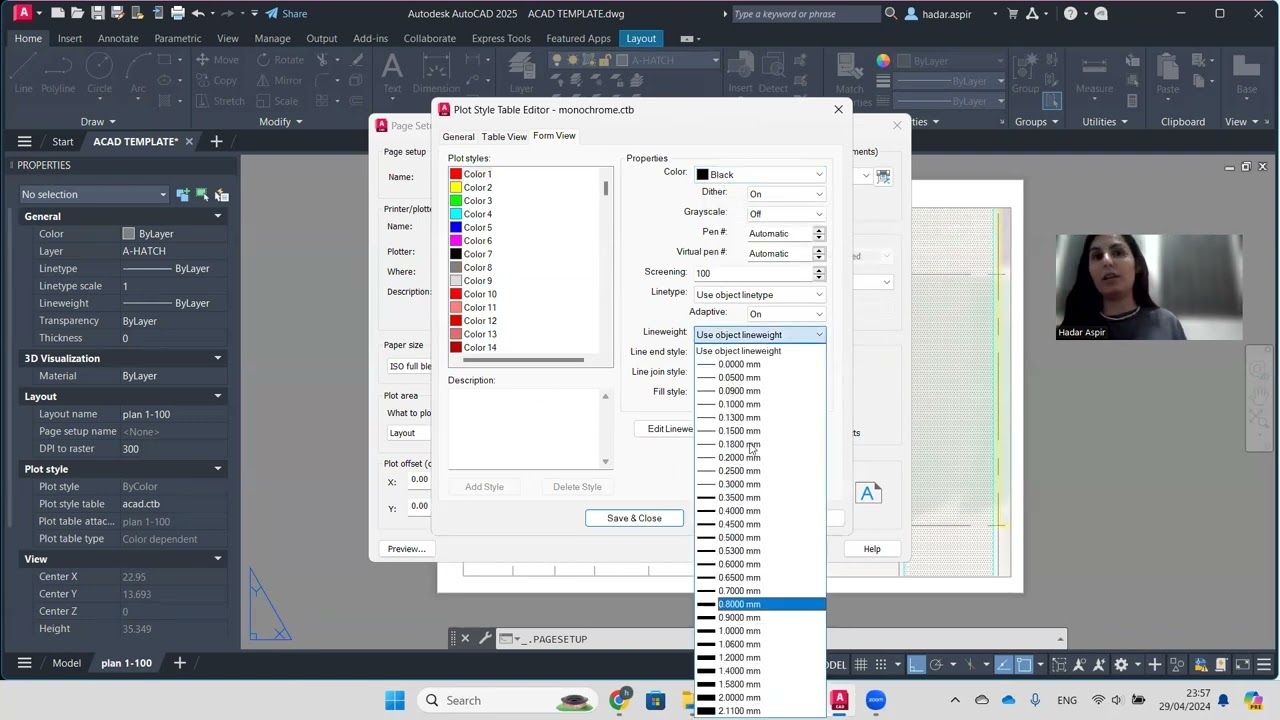
Task: Click the Line tool in Draw panel
Action: point(24,74)
